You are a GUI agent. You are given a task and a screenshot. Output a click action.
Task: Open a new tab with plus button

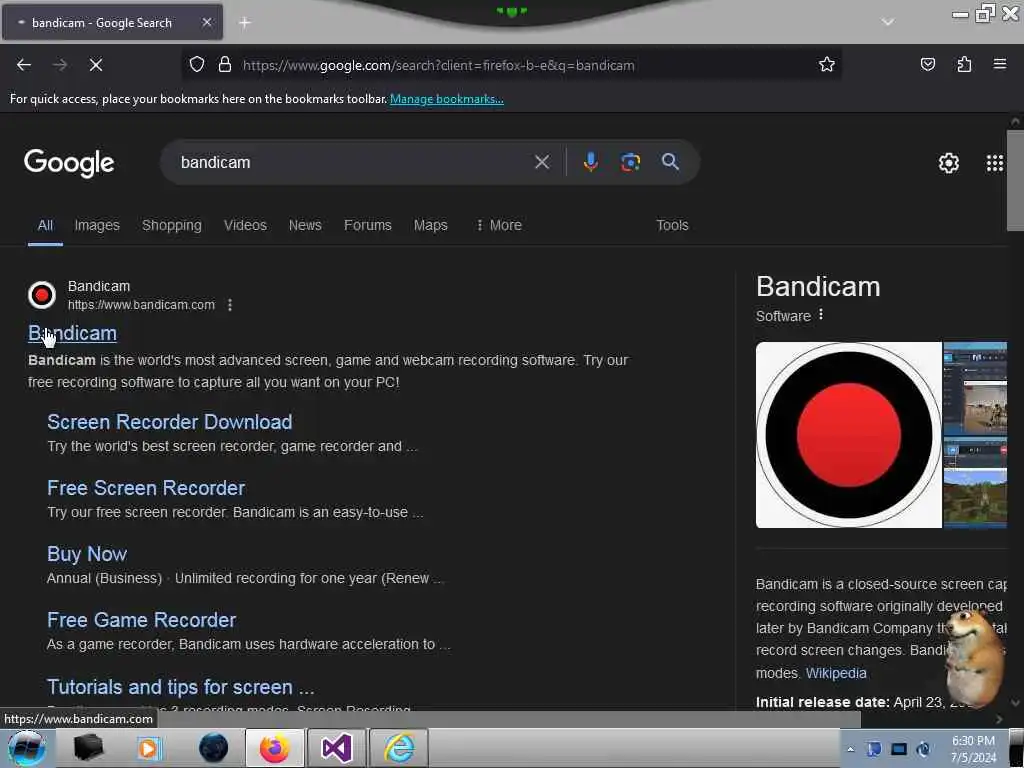pyautogui.click(x=244, y=23)
